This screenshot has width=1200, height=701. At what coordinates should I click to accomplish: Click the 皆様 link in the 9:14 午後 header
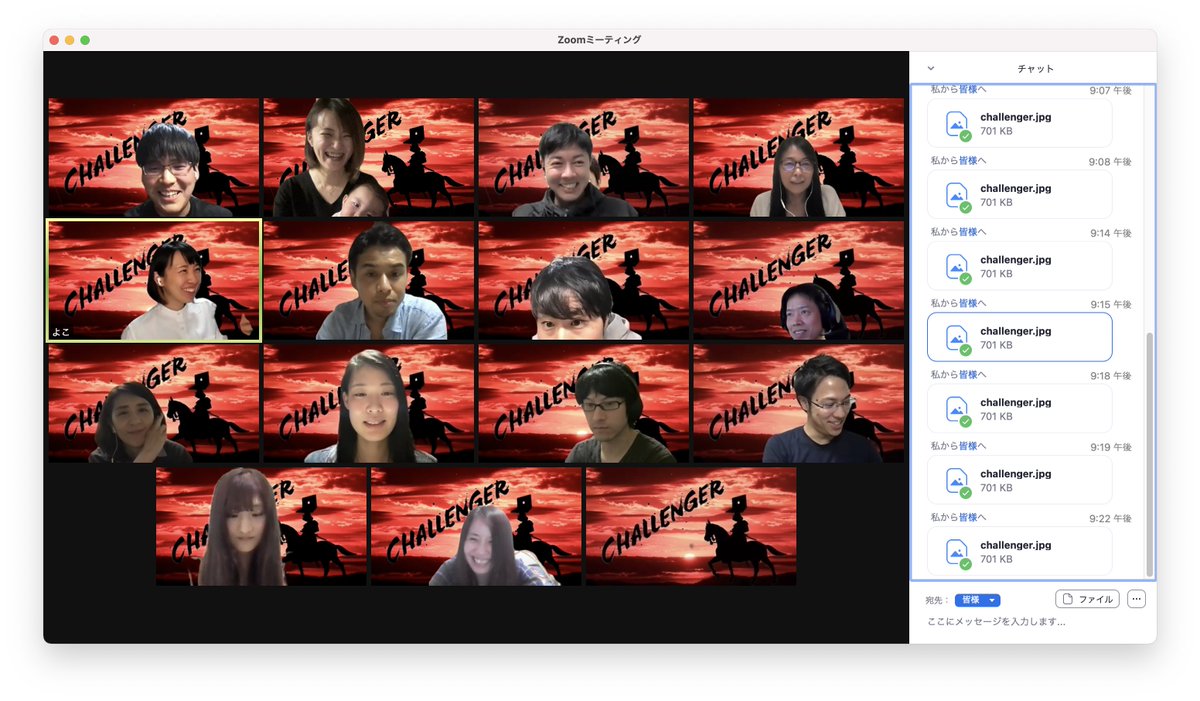click(x=968, y=231)
